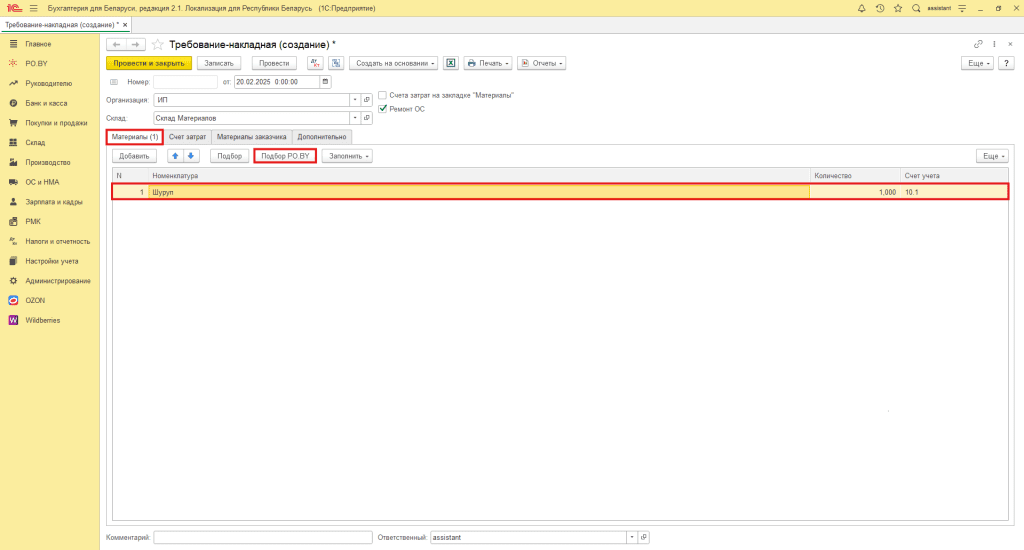Image resolution: width=1024 pixels, height=550 pixels.
Task: Select the Шуруп nomenclature cell
Action: tap(479, 192)
